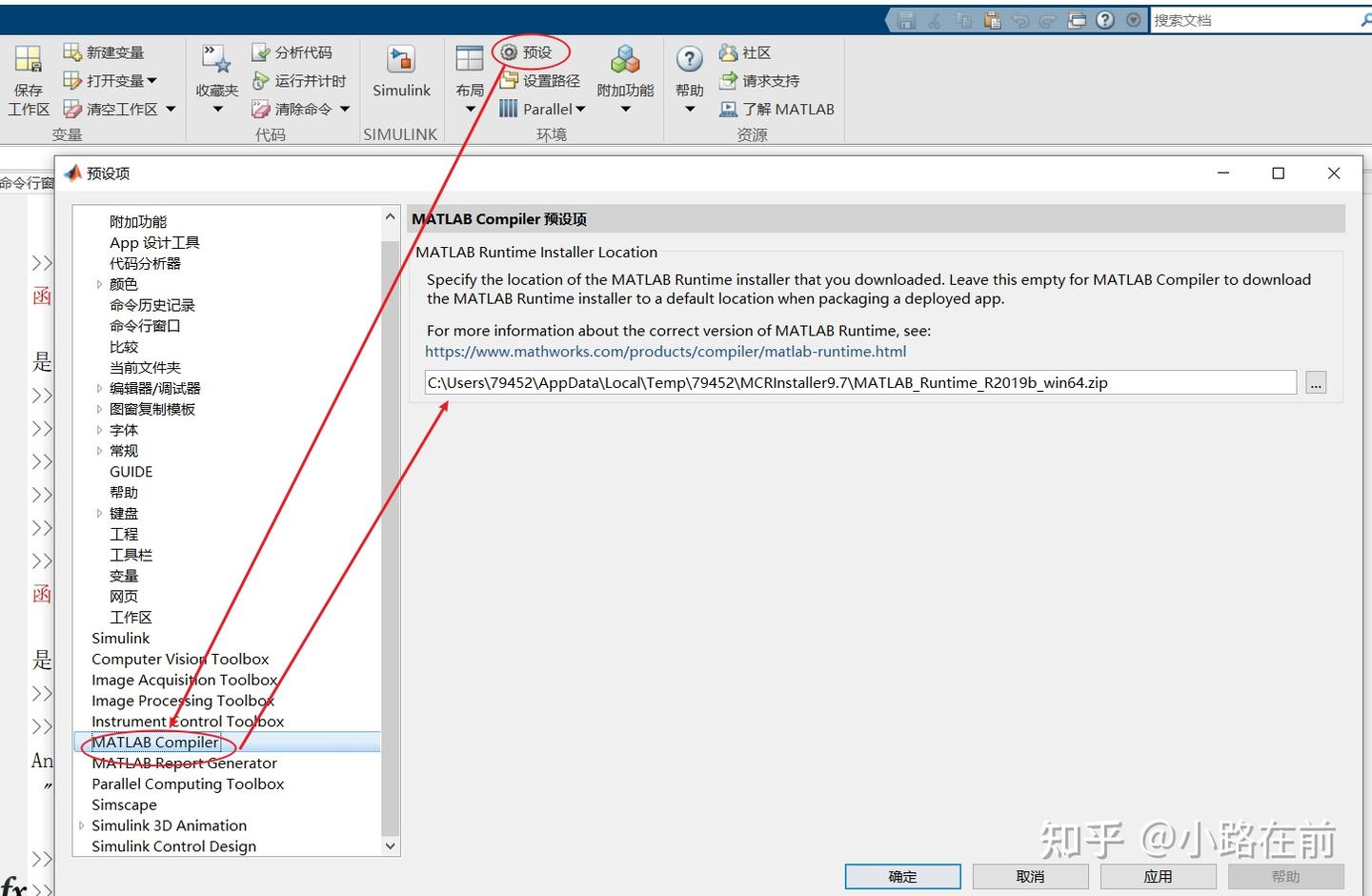Open the 清空工作区 dropdown arrow

pos(171,110)
